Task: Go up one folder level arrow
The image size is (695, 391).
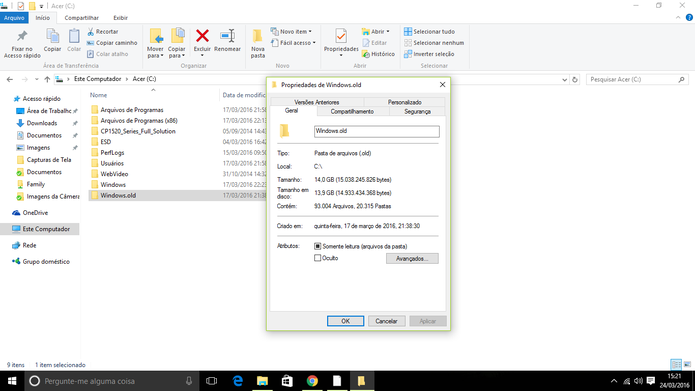Action: click(47, 79)
